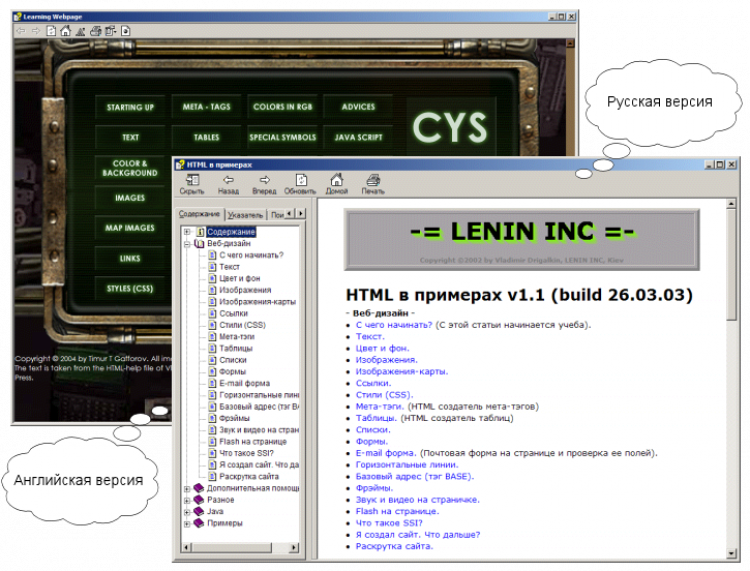The height and width of the screenshot is (571, 750).
Task: Open STARTING UP section in Learning Webpage
Action: [x=130, y=107]
